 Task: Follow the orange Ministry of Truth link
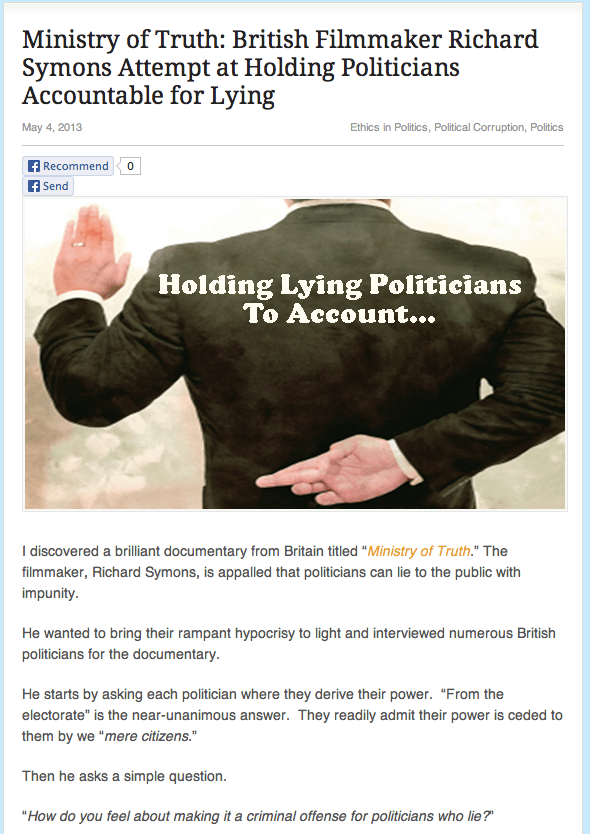pos(419,551)
